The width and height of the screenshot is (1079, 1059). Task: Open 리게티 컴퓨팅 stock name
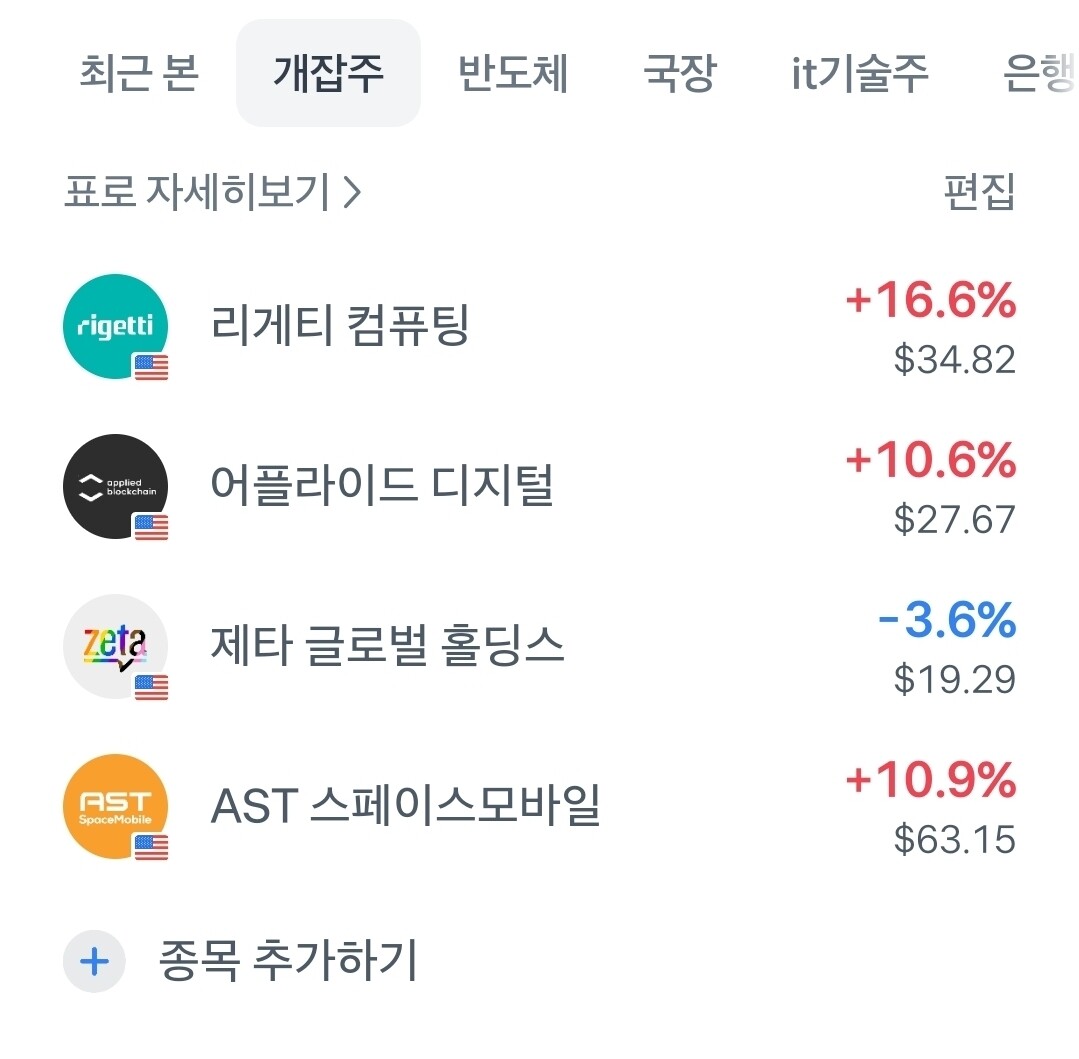(340, 326)
